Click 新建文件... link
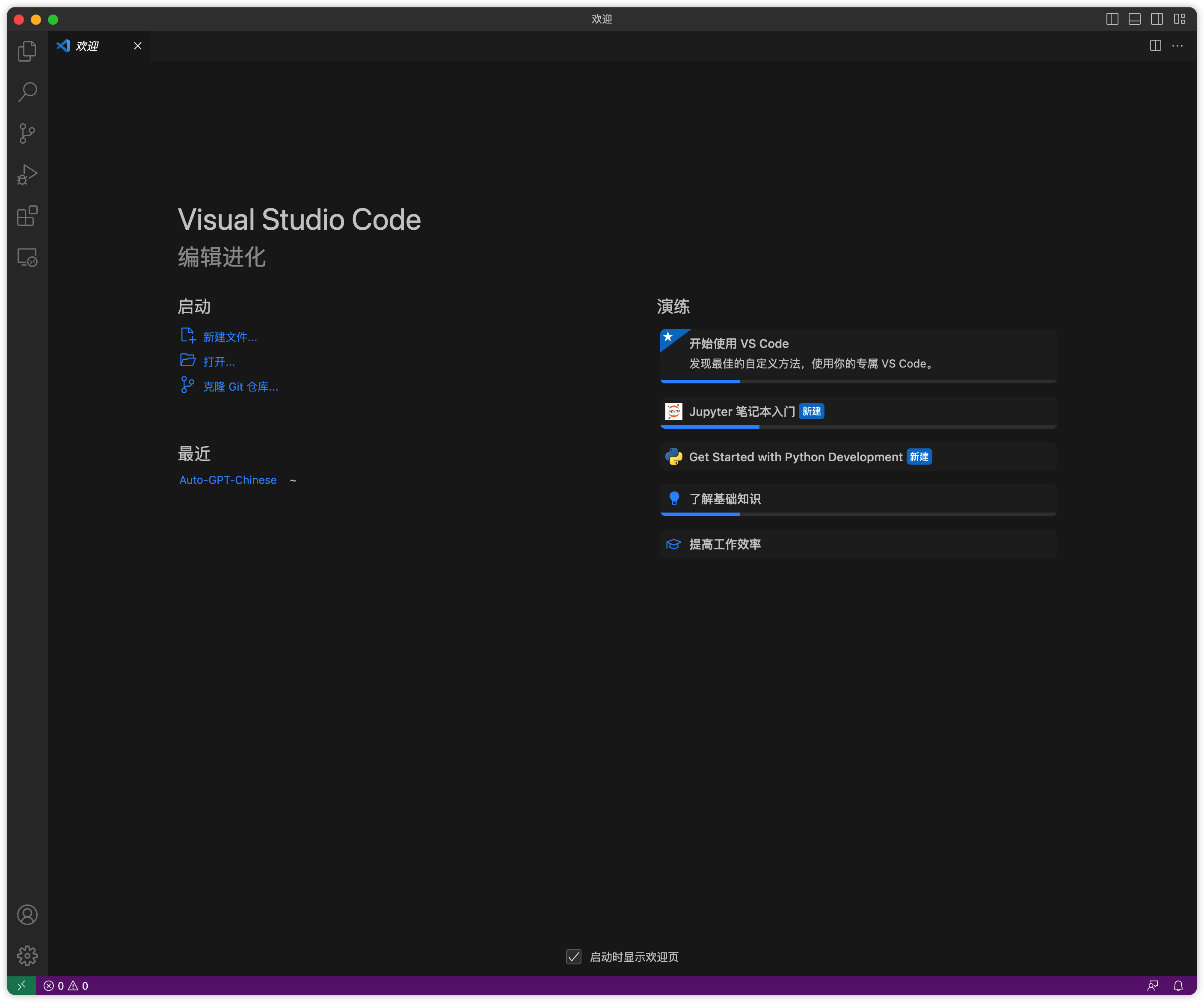The width and height of the screenshot is (1204, 1002). point(230,337)
